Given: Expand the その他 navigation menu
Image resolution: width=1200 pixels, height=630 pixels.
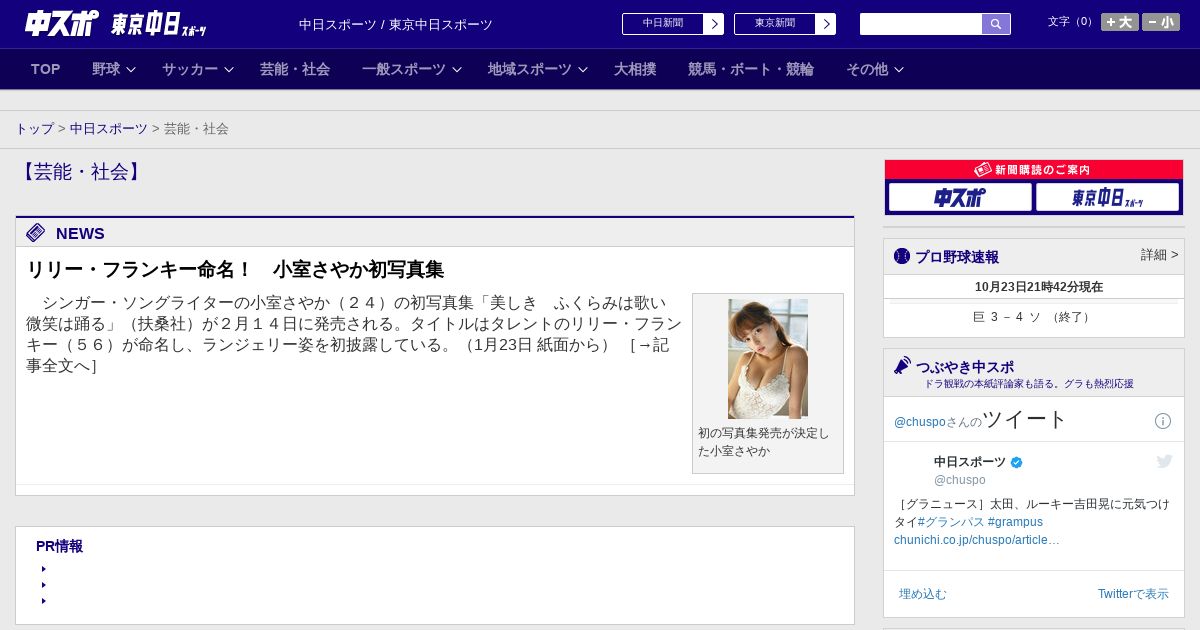Looking at the screenshot, I should (x=875, y=69).
